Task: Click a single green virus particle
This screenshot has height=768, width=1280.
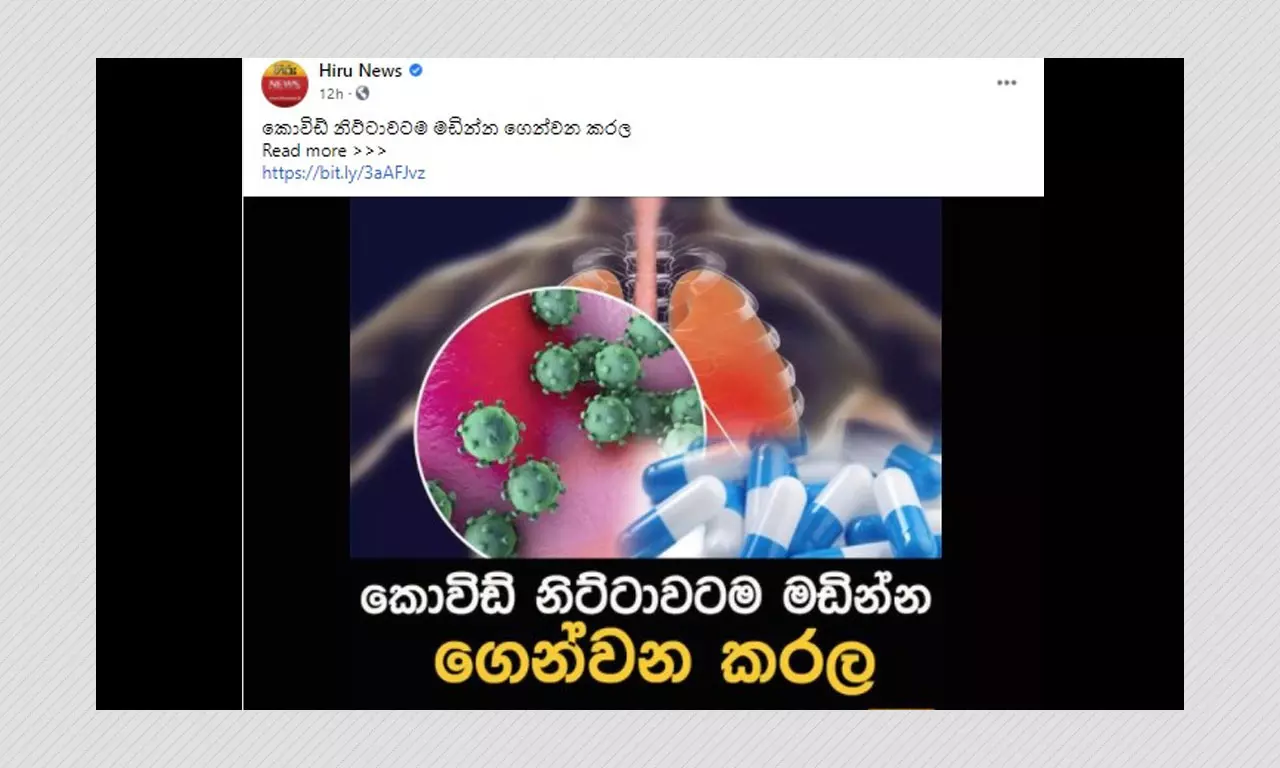Action: (x=489, y=433)
